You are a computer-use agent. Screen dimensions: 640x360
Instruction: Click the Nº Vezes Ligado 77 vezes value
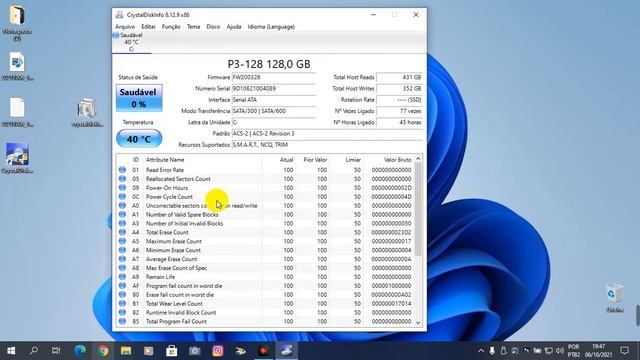point(399,111)
